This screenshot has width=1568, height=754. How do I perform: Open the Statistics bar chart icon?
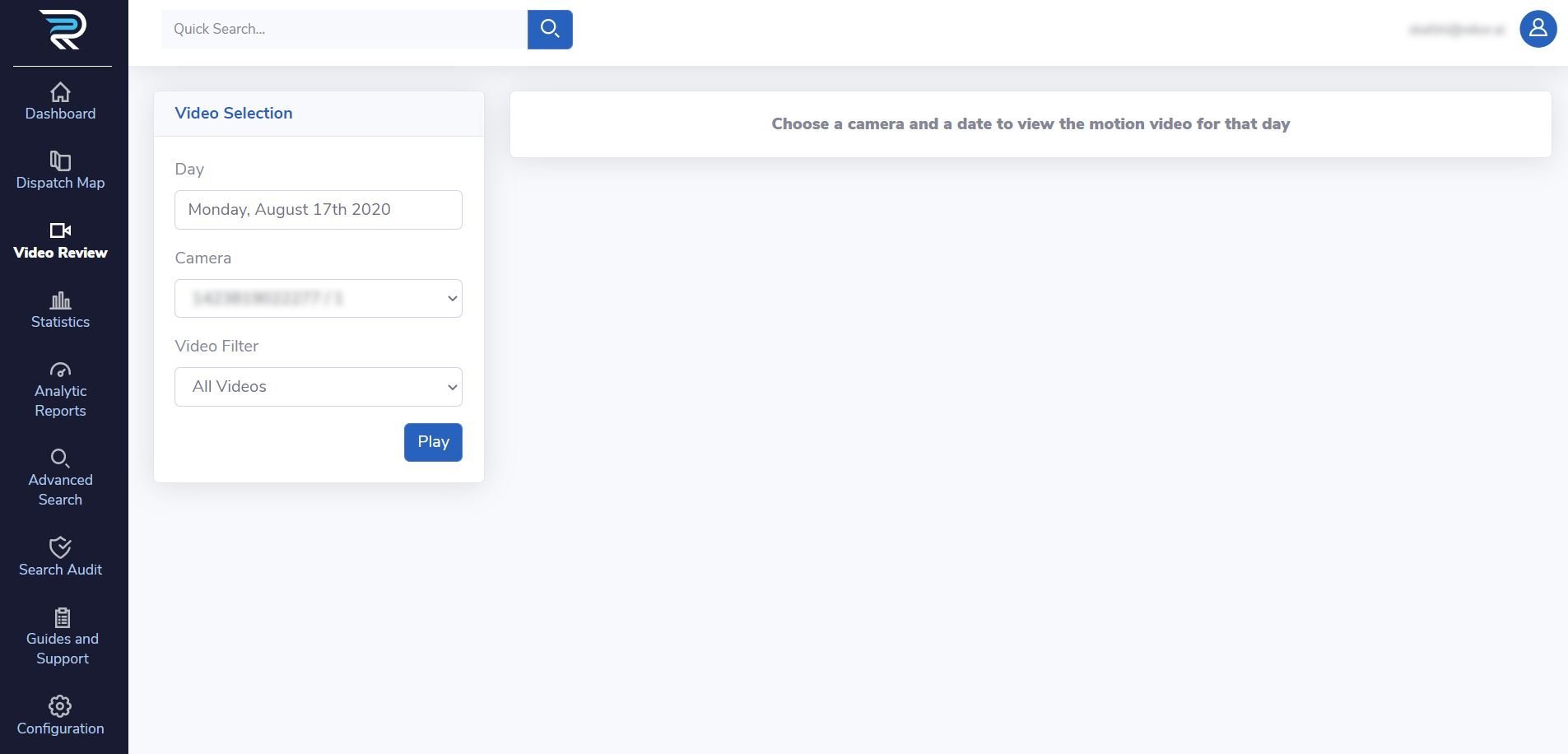click(x=60, y=300)
